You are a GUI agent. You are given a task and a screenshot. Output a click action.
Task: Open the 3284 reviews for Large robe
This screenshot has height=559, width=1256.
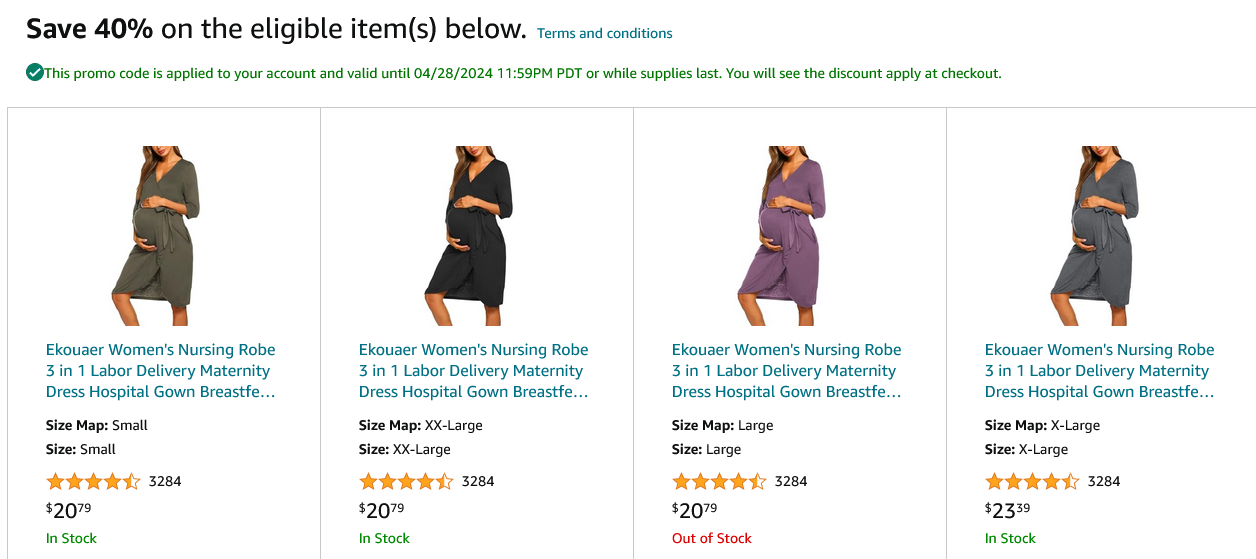[791, 481]
